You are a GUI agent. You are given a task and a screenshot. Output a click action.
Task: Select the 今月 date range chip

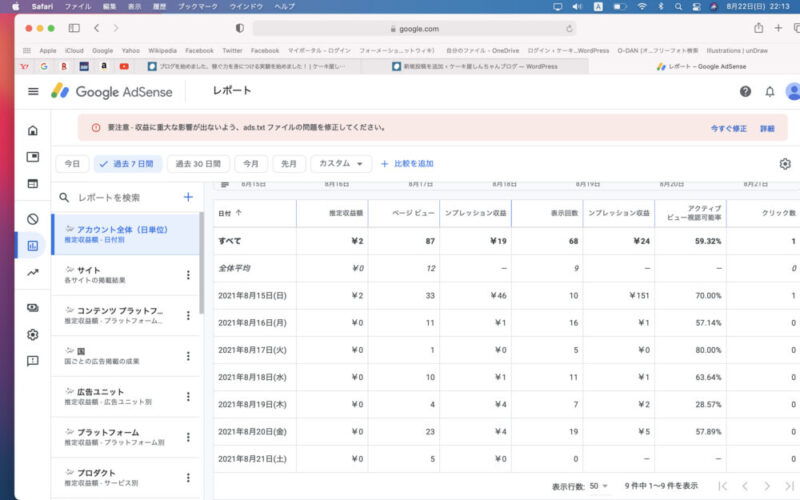tap(251, 164)
